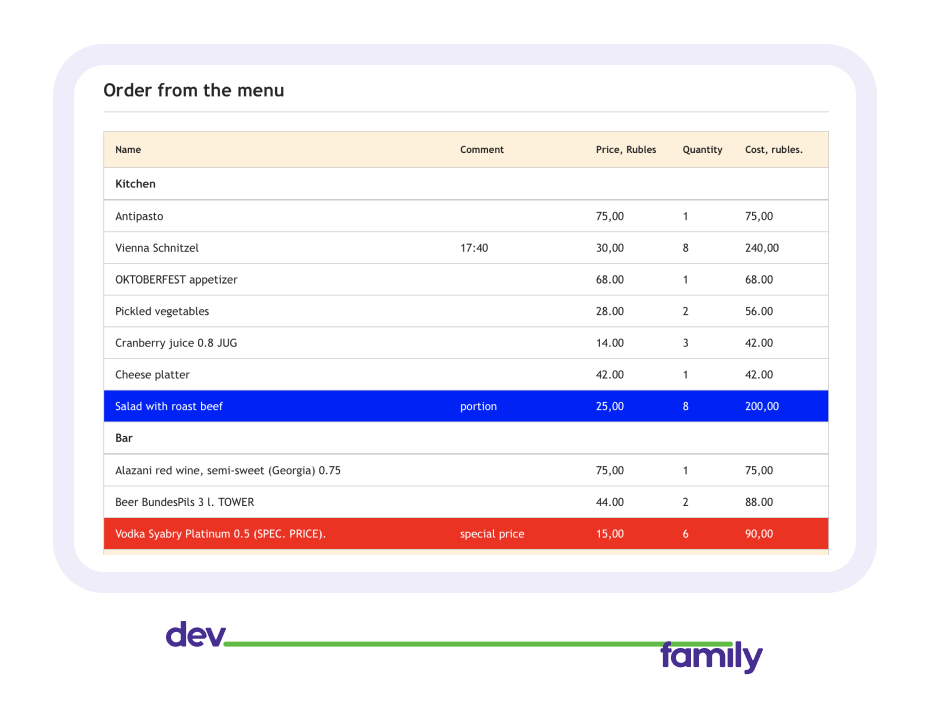Click the Quantity column header

tap(702, 150)
